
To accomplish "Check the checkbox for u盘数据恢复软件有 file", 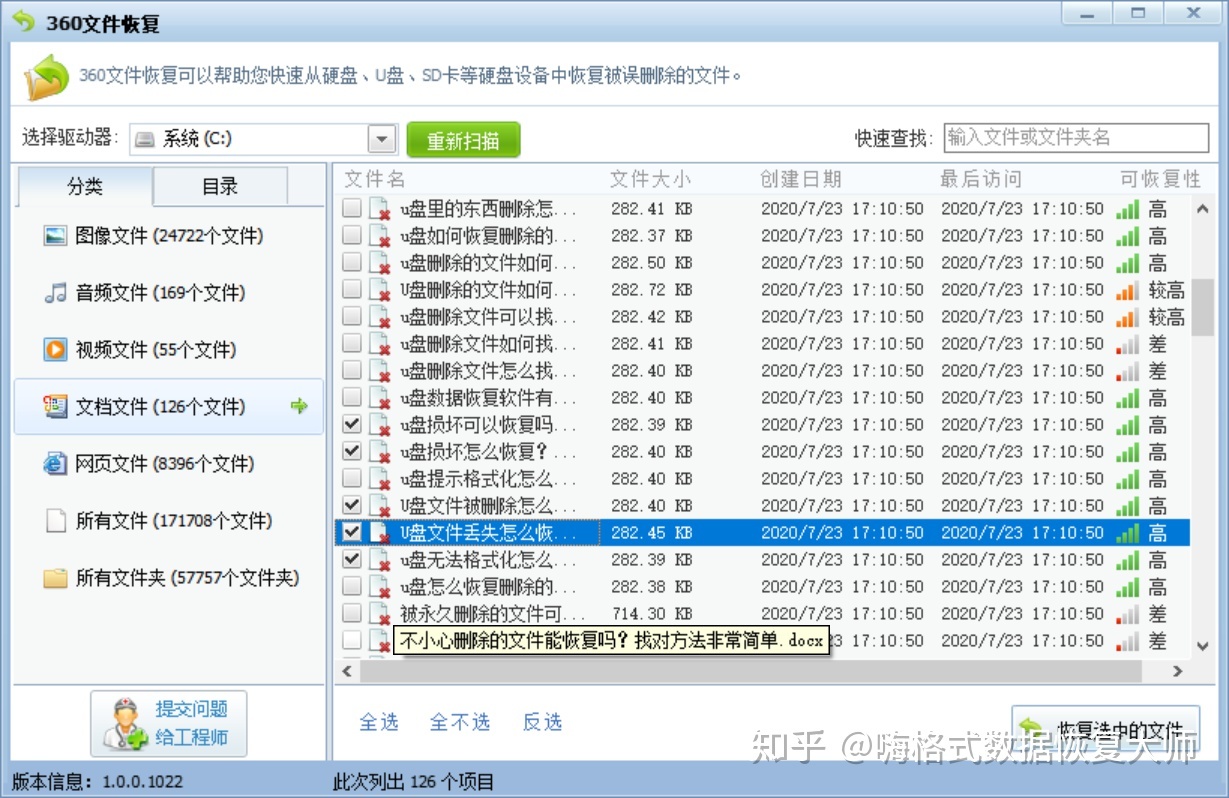I will point(352,397).
